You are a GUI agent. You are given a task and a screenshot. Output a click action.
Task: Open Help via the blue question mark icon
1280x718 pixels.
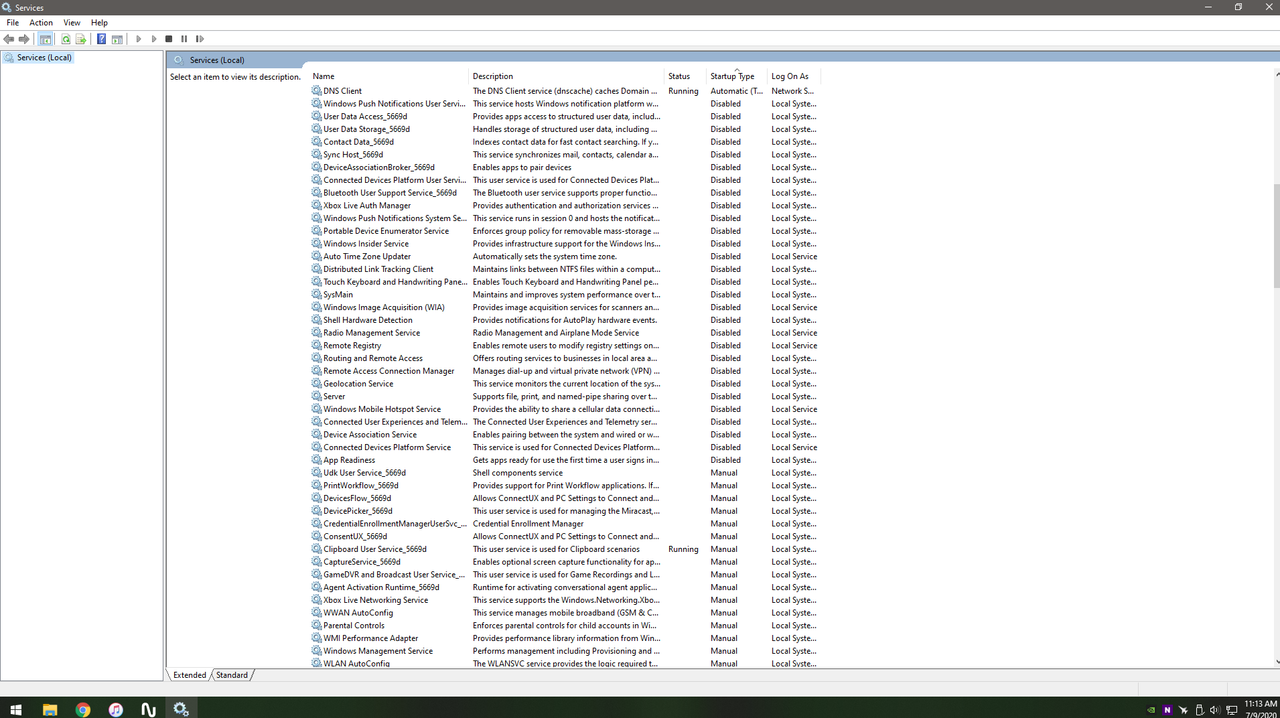click(101, 39)
